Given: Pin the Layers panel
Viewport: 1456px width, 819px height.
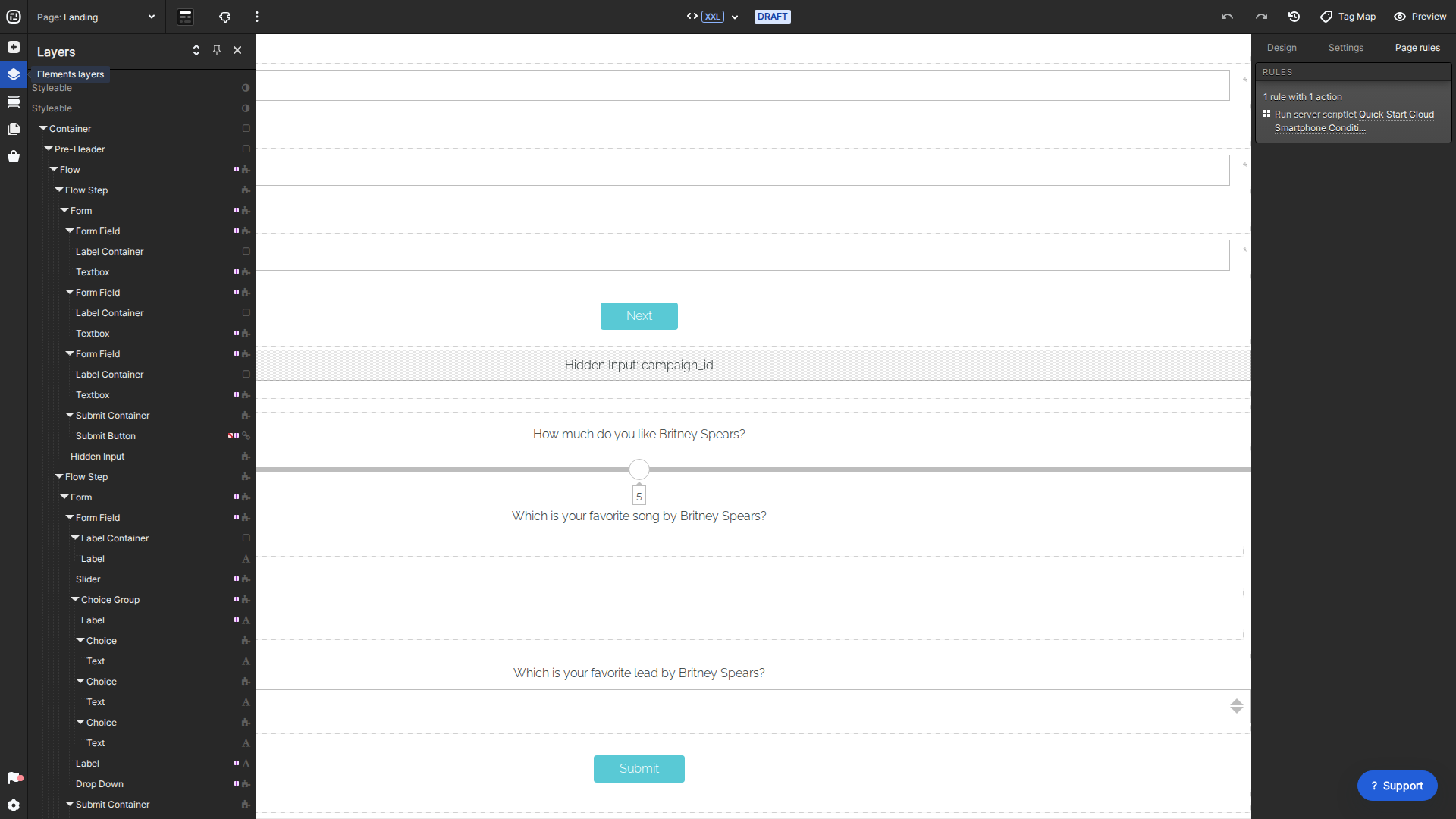Looking at the screenshot, I should pyautogui.click(x=217, y=50).
